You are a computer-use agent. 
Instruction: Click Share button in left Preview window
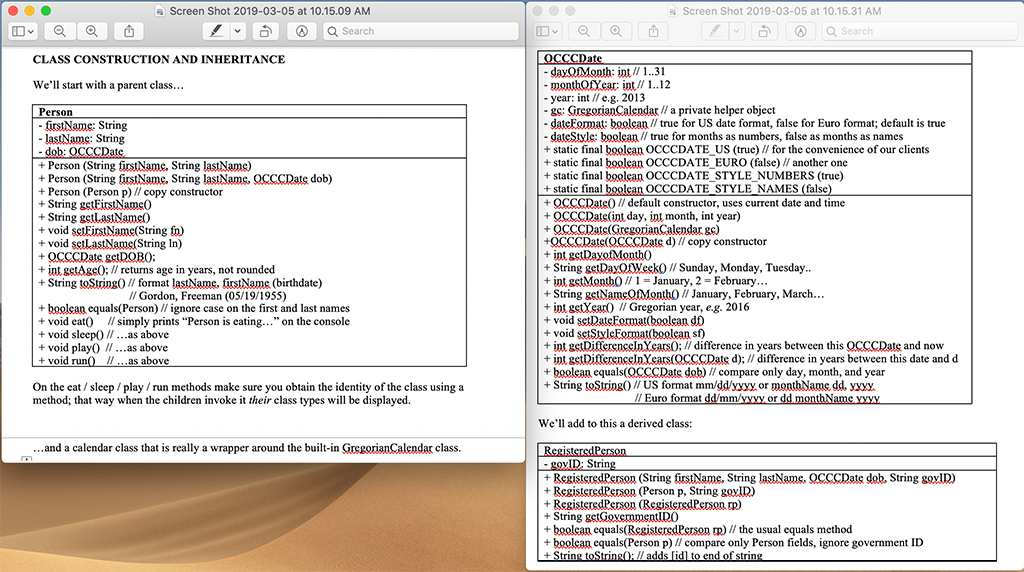(129, 31)
